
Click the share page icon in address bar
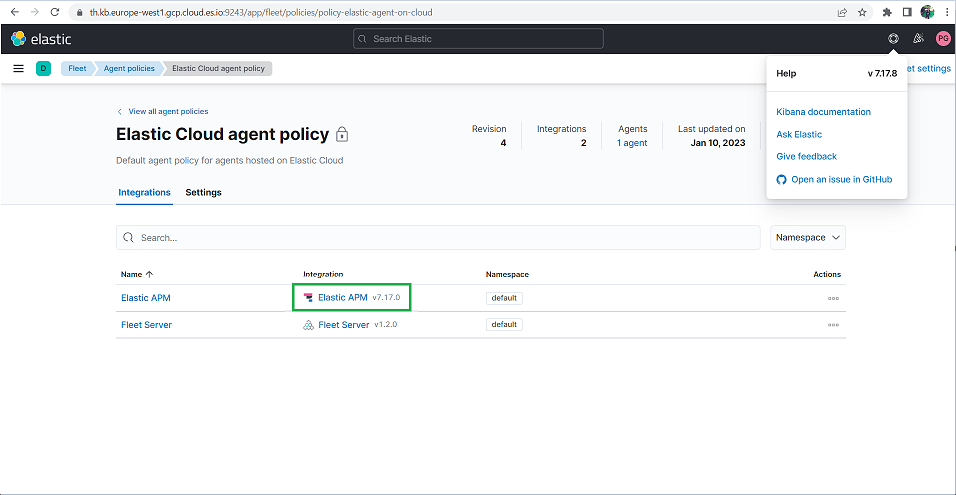[842, 12]
